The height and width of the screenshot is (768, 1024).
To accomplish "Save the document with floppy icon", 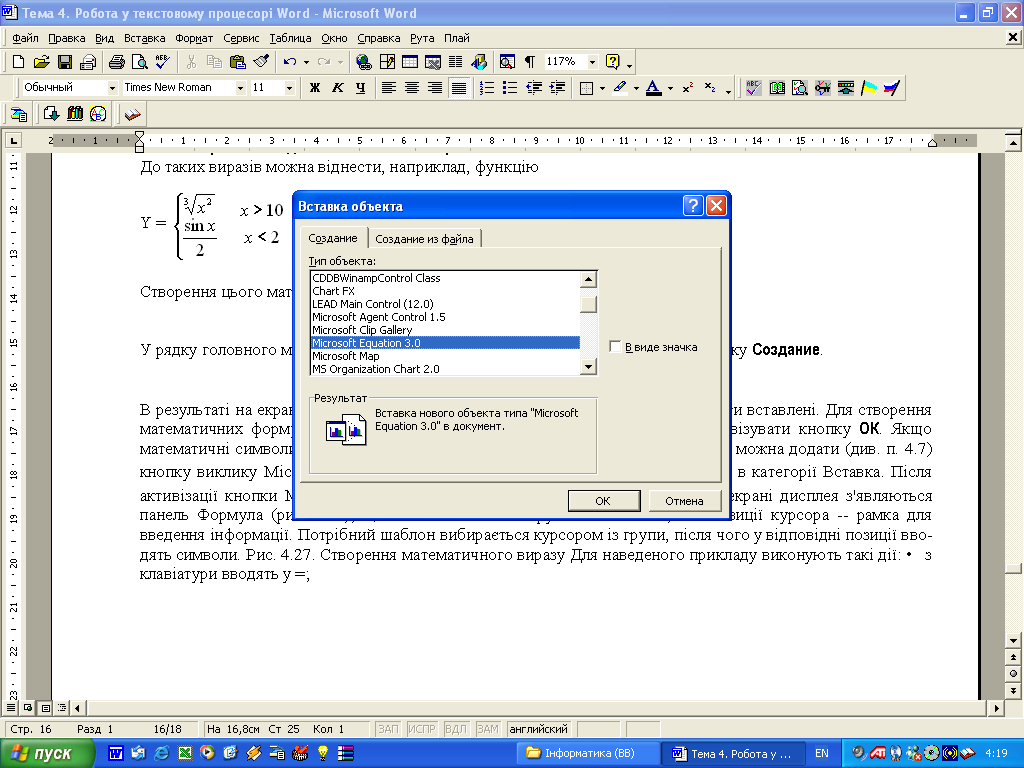I will [65, 62].
